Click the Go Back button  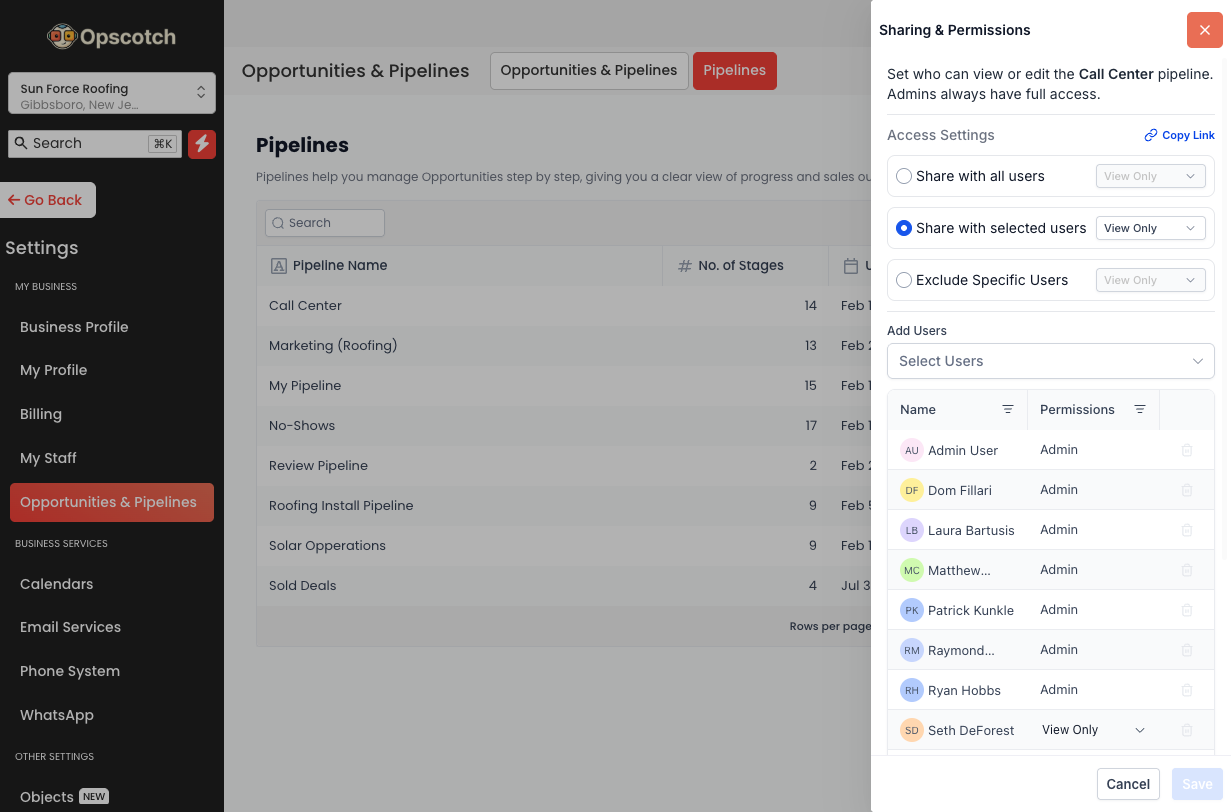(47, 200)
